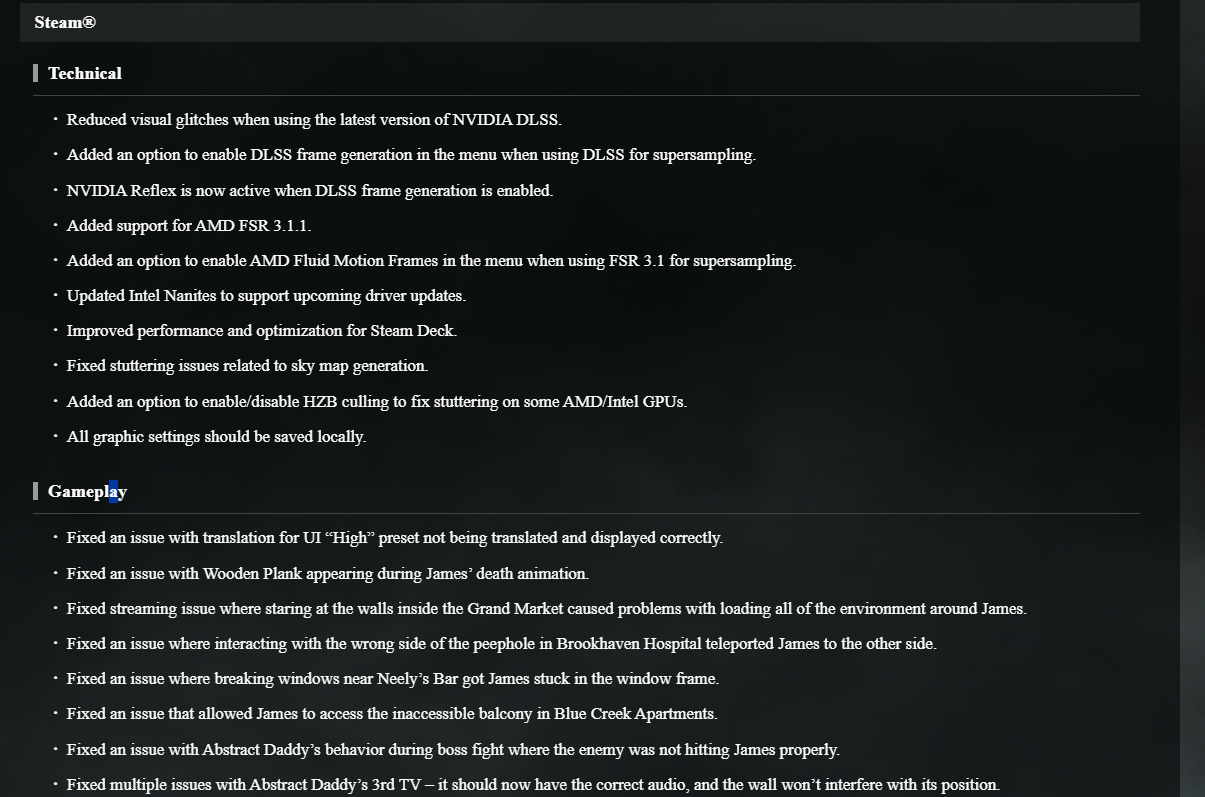This screenshot has width=1205, height=797.
Task: Click the AMD FSR 3.1.1 support line
Action: pyautogui.click(x=196, y=226)
